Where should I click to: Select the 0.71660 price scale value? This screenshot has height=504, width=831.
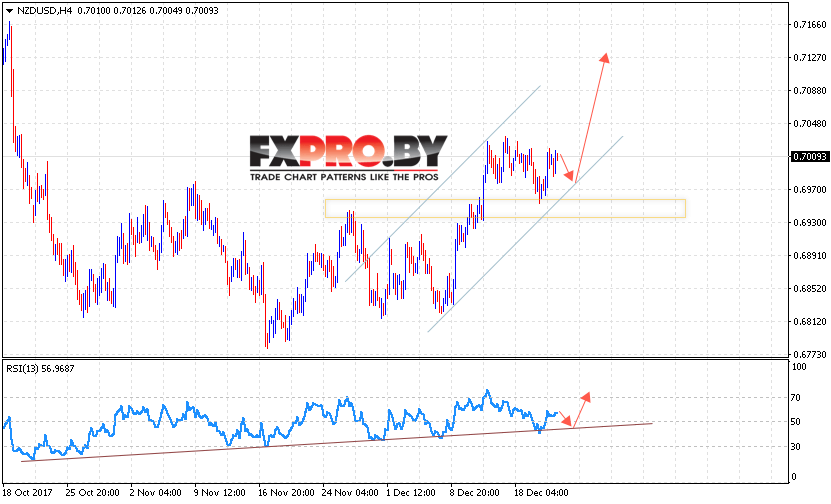810,24
